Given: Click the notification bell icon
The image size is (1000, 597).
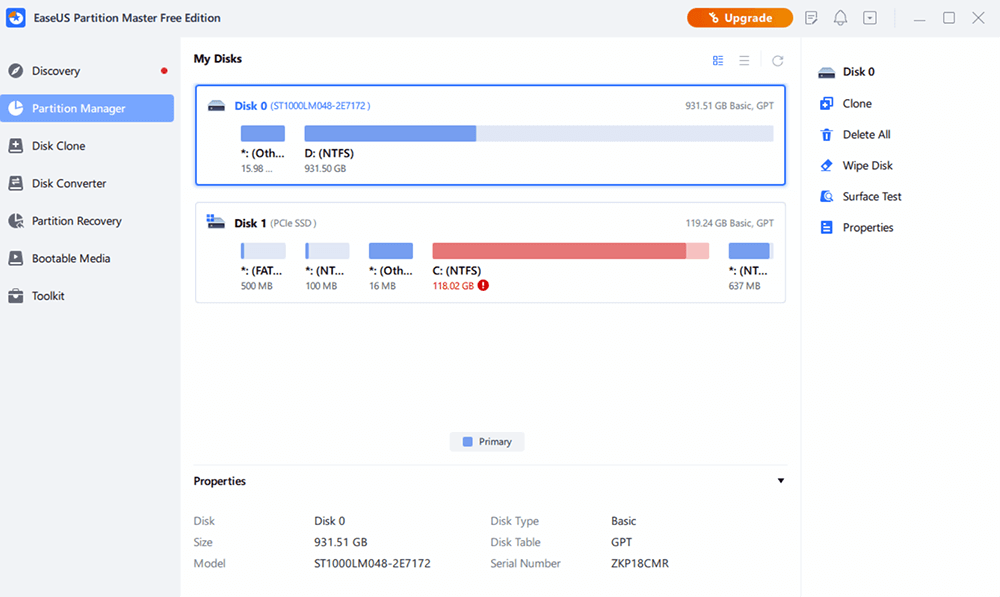Looking at the screenshot, I should (840, 17).
